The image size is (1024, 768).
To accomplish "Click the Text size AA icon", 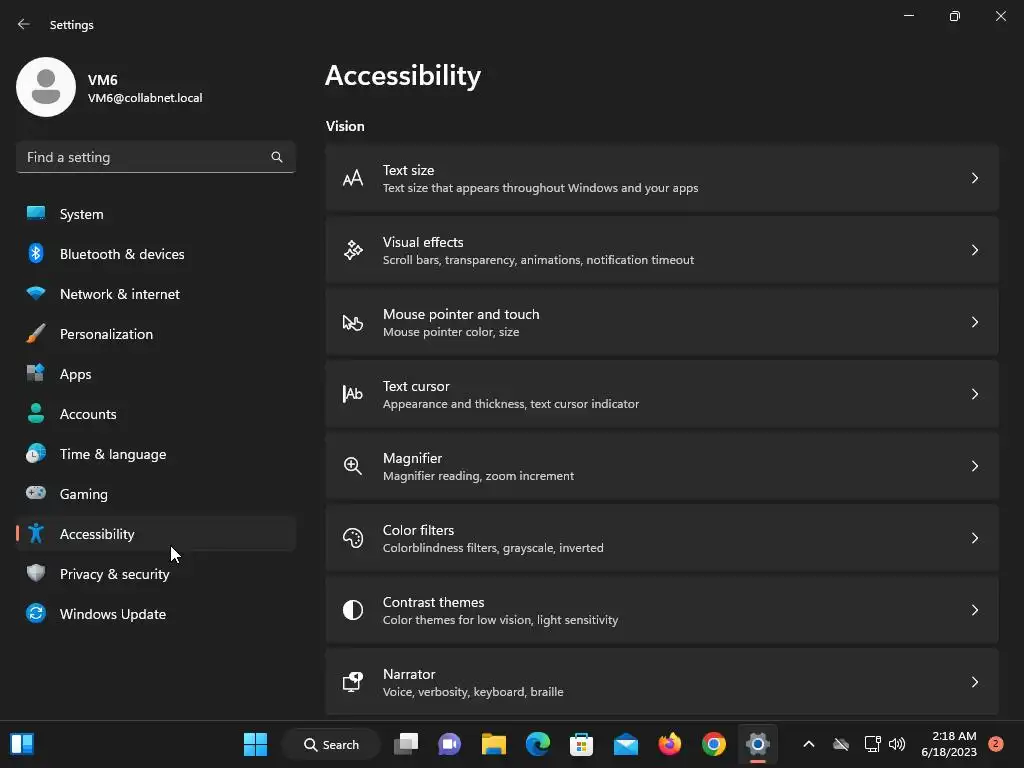I will (353, 178).
